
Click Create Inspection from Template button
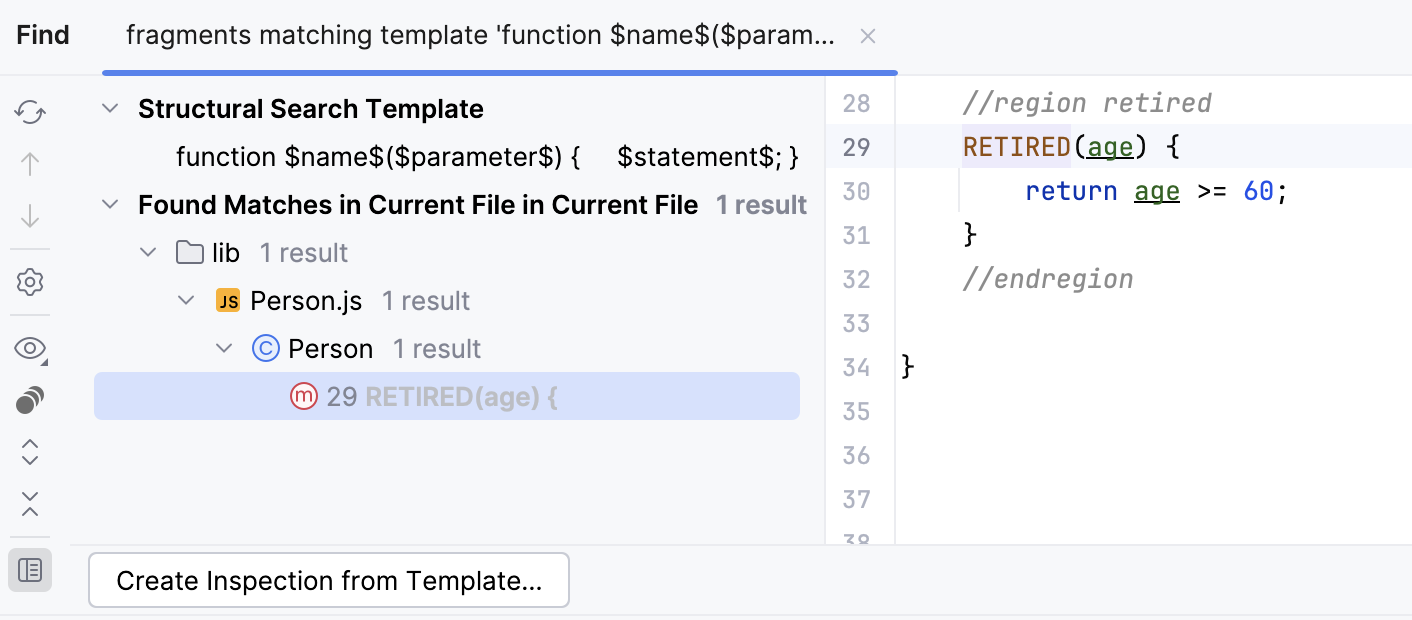pos(328,580)
